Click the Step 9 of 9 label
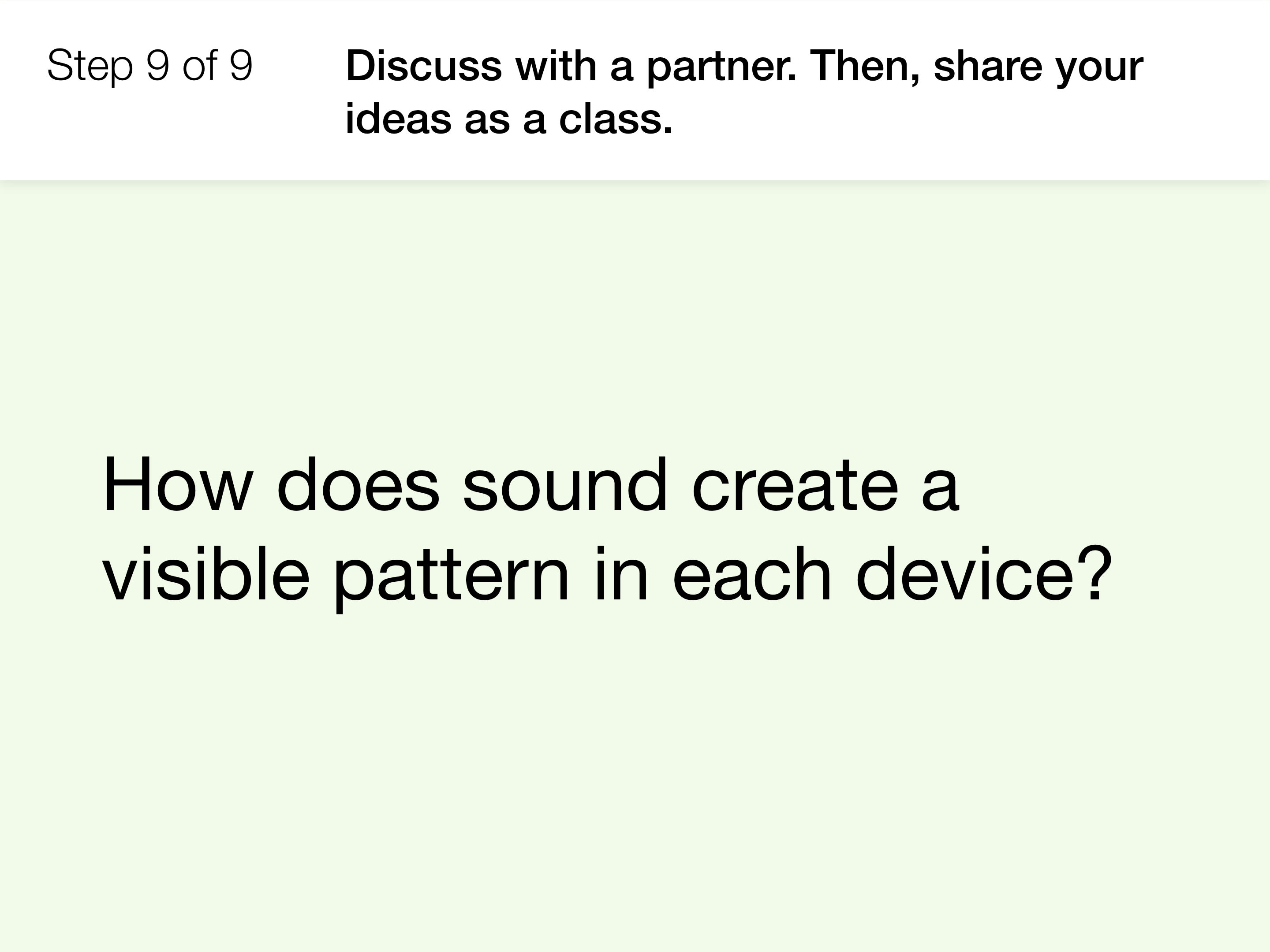The width and height of the screenshot is (1270, 952). tap(150, 66)
